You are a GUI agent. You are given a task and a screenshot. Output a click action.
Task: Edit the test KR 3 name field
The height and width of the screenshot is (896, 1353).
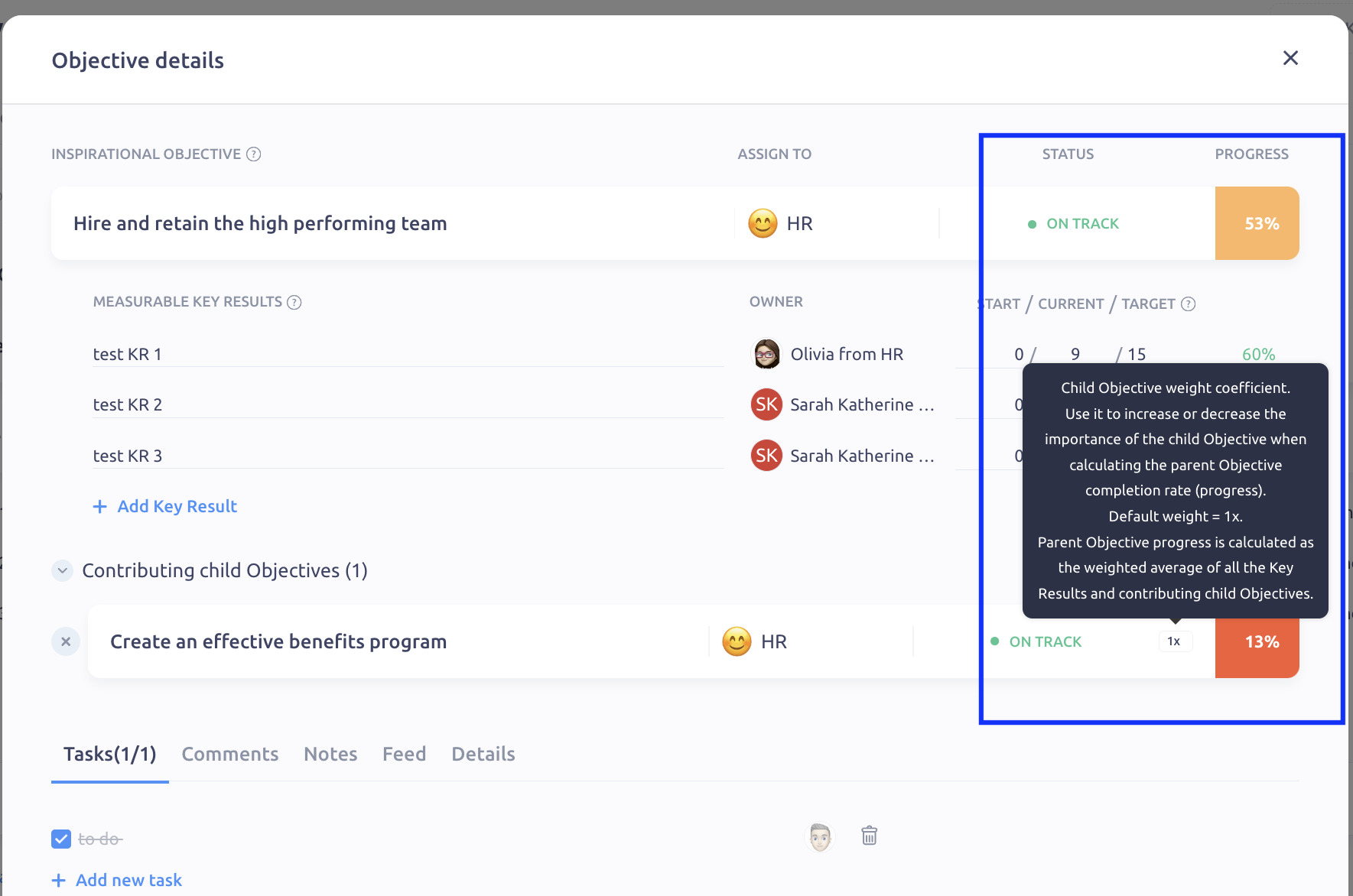coord(408,456)
